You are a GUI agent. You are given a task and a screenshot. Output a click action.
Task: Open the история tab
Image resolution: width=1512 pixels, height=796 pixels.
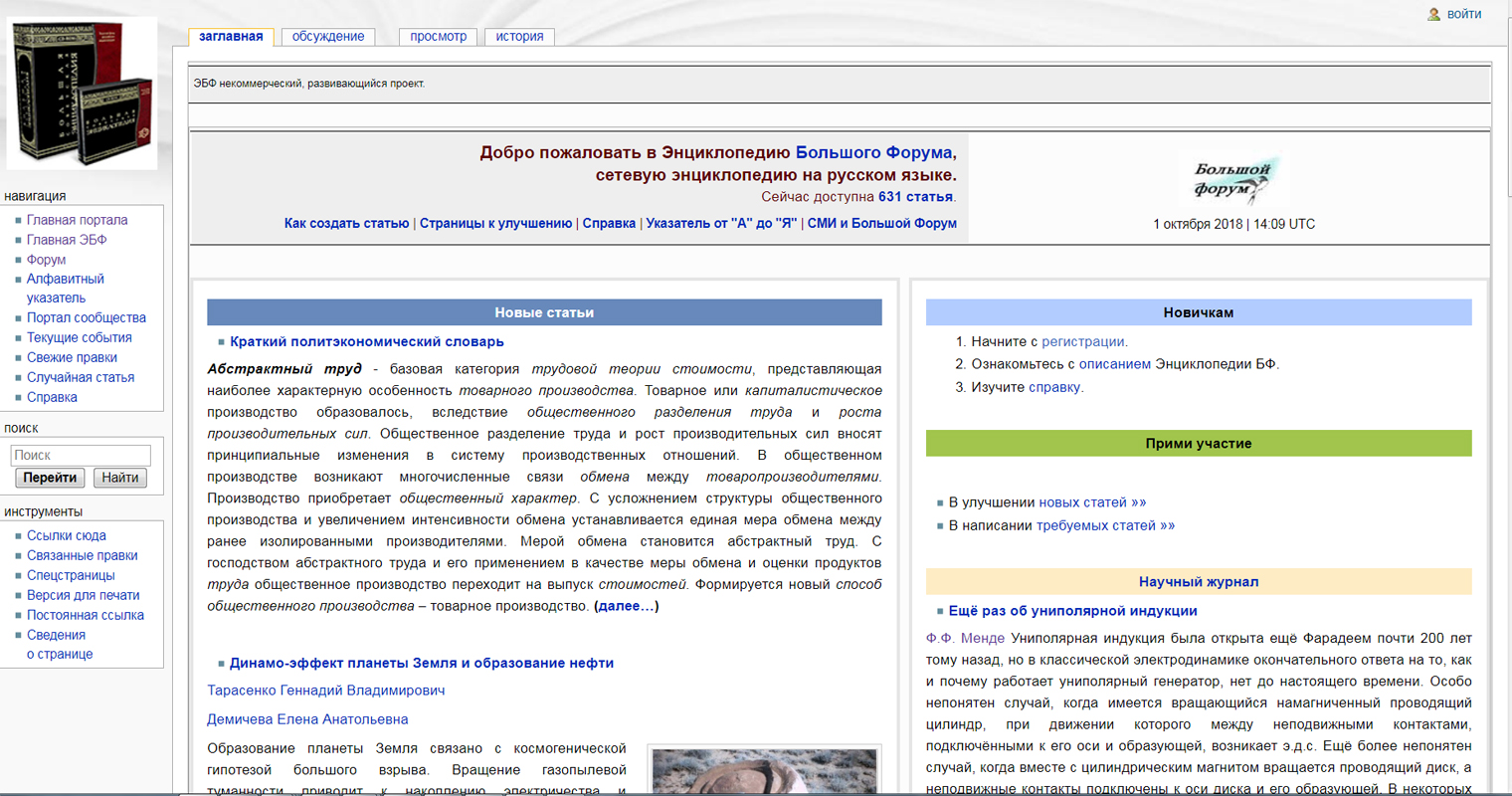click(519, 37)
